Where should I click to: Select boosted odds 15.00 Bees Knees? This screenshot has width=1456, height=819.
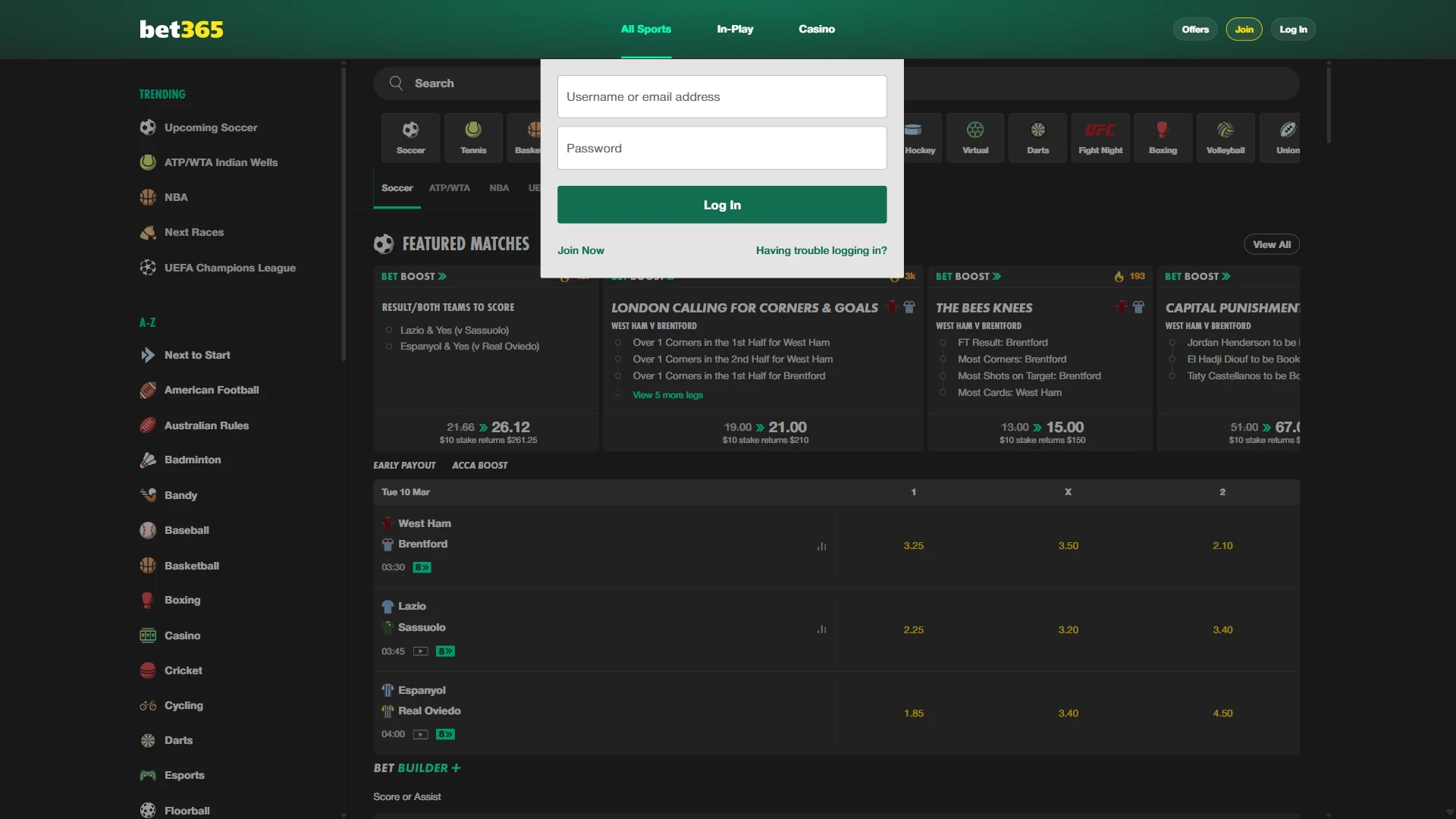[1065, 427]
